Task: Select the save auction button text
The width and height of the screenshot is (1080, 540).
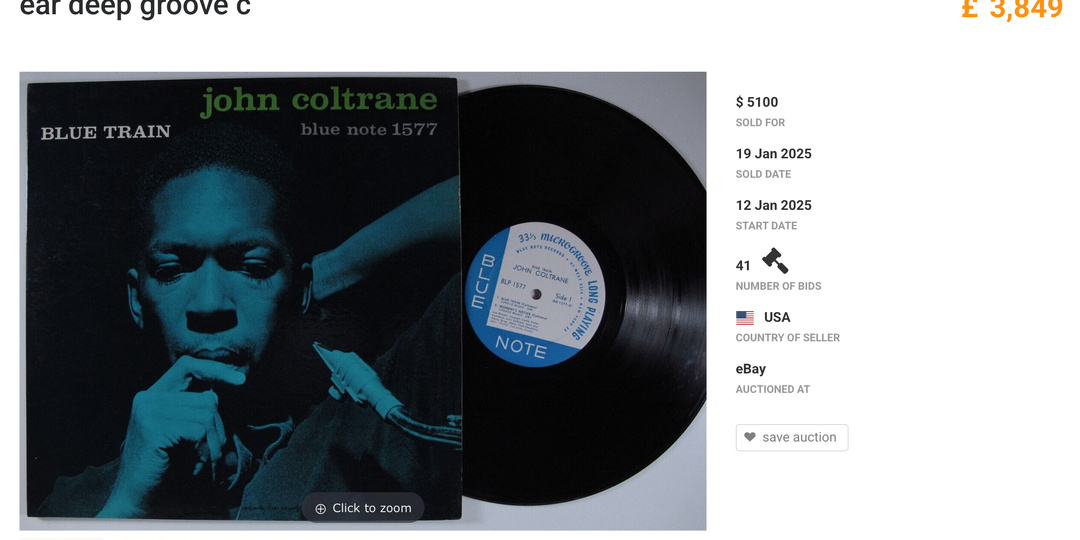Action: tap(799, 437)
